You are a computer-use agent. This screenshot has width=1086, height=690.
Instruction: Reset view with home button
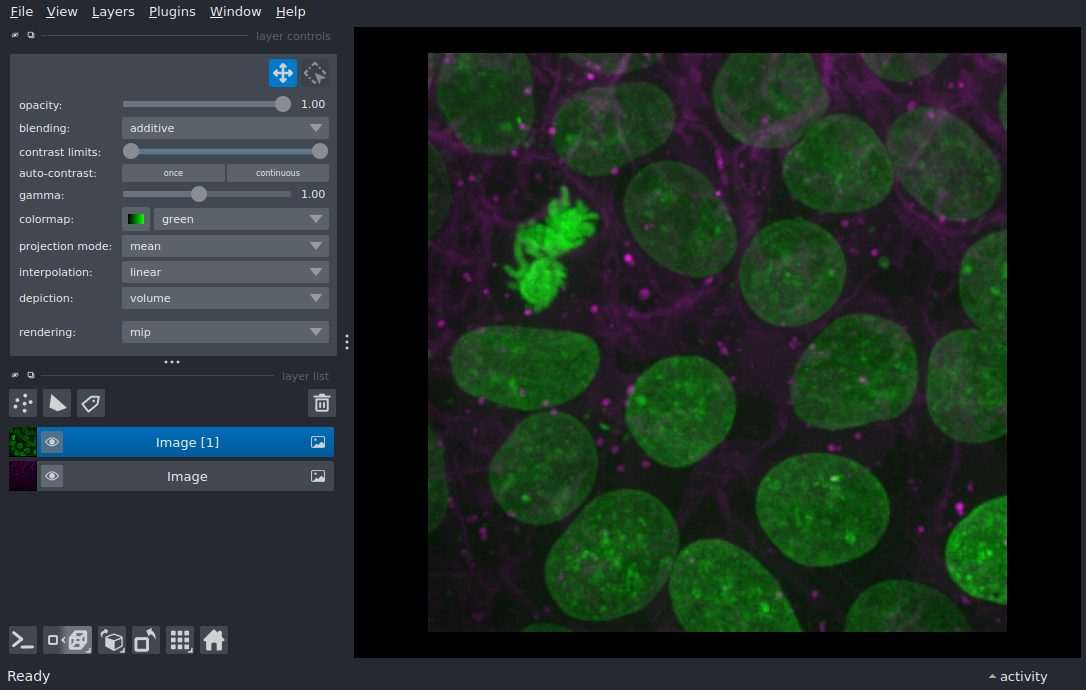click(x=214, y=640)
